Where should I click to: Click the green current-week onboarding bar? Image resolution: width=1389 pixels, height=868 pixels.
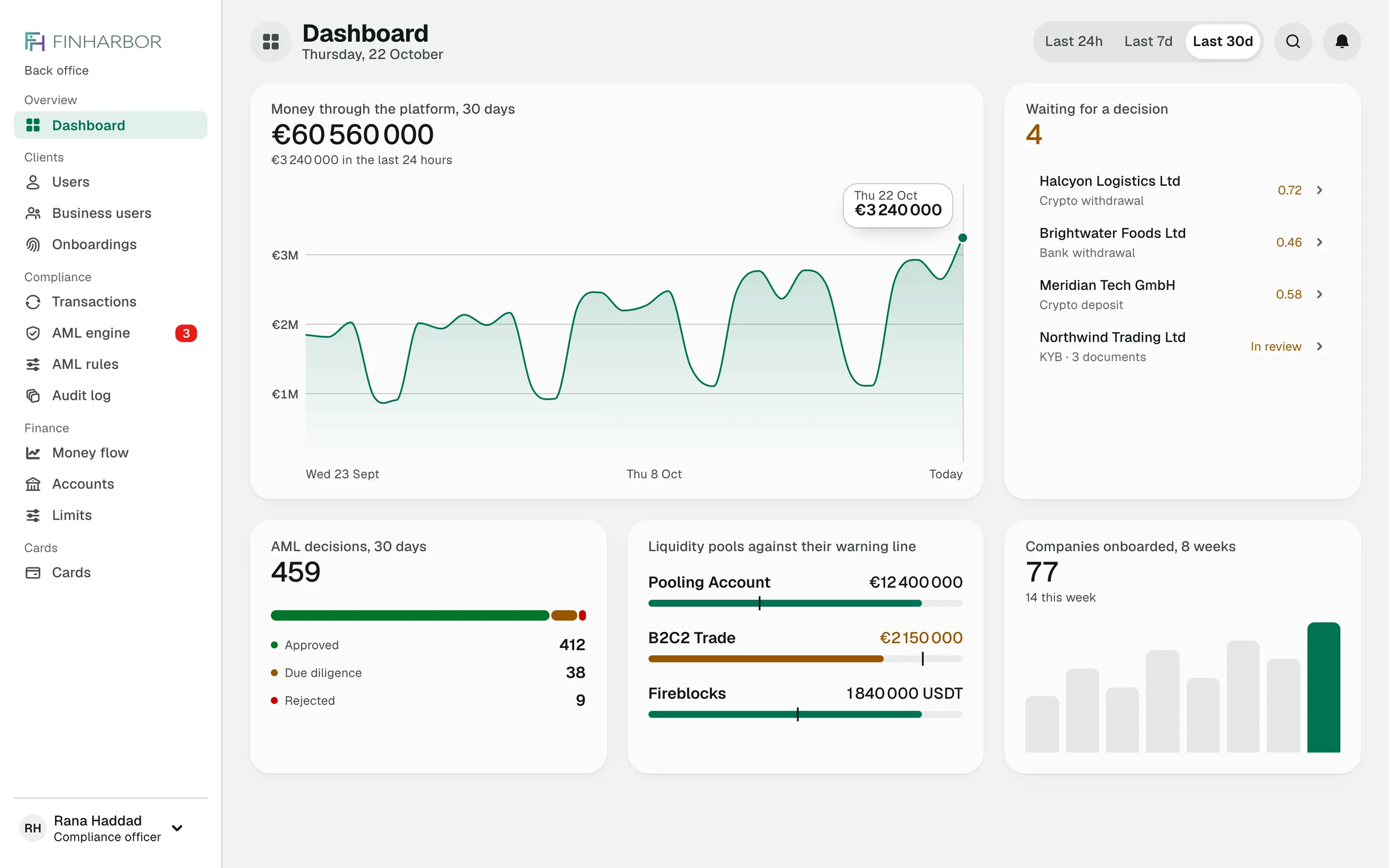click(x=1323, y=687)
